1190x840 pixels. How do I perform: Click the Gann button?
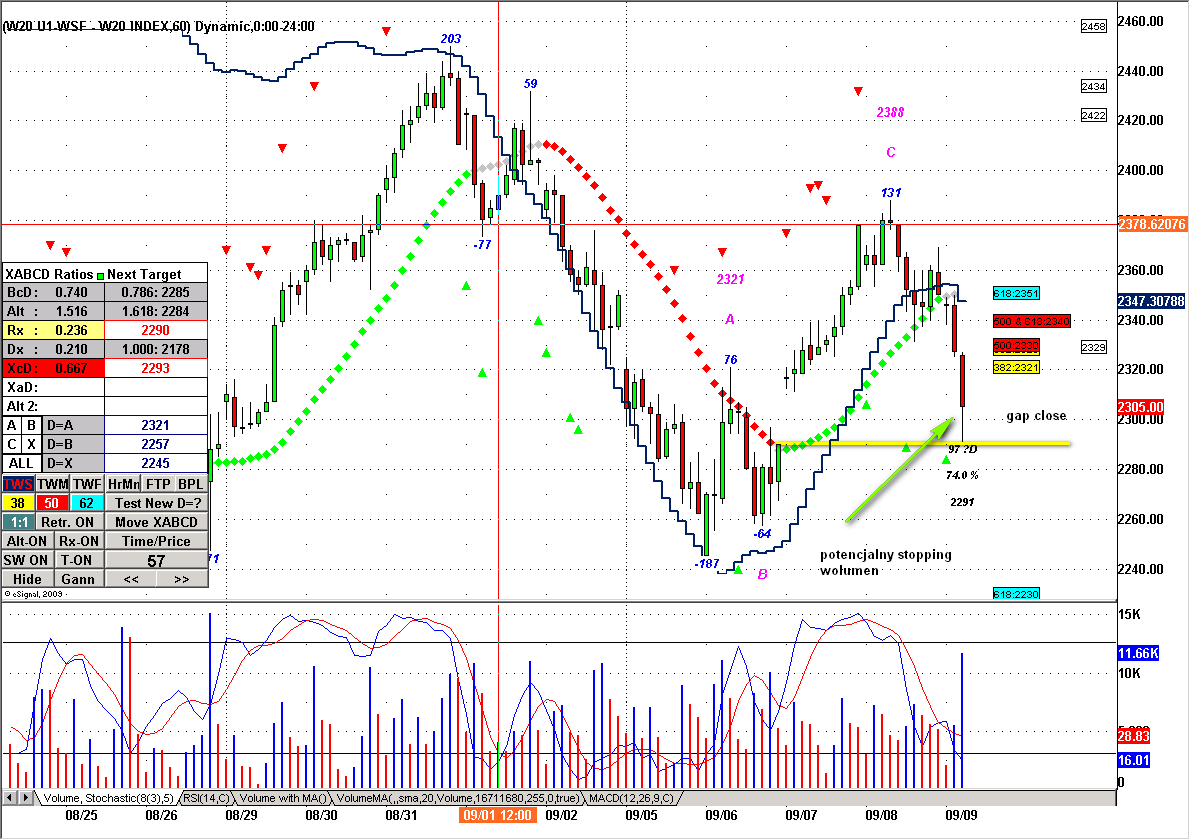click(x=78, y=578)
